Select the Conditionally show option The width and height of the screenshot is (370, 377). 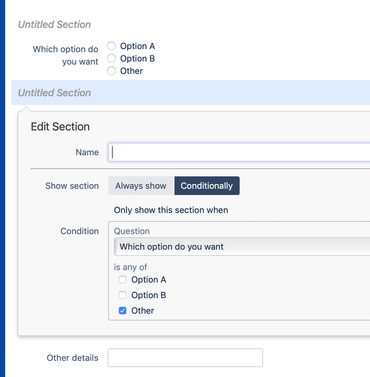pyautogui.click(x=207, y=186)
